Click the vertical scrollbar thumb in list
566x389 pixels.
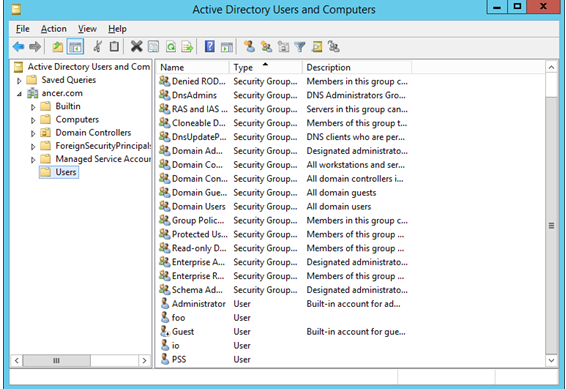point(551,226)
